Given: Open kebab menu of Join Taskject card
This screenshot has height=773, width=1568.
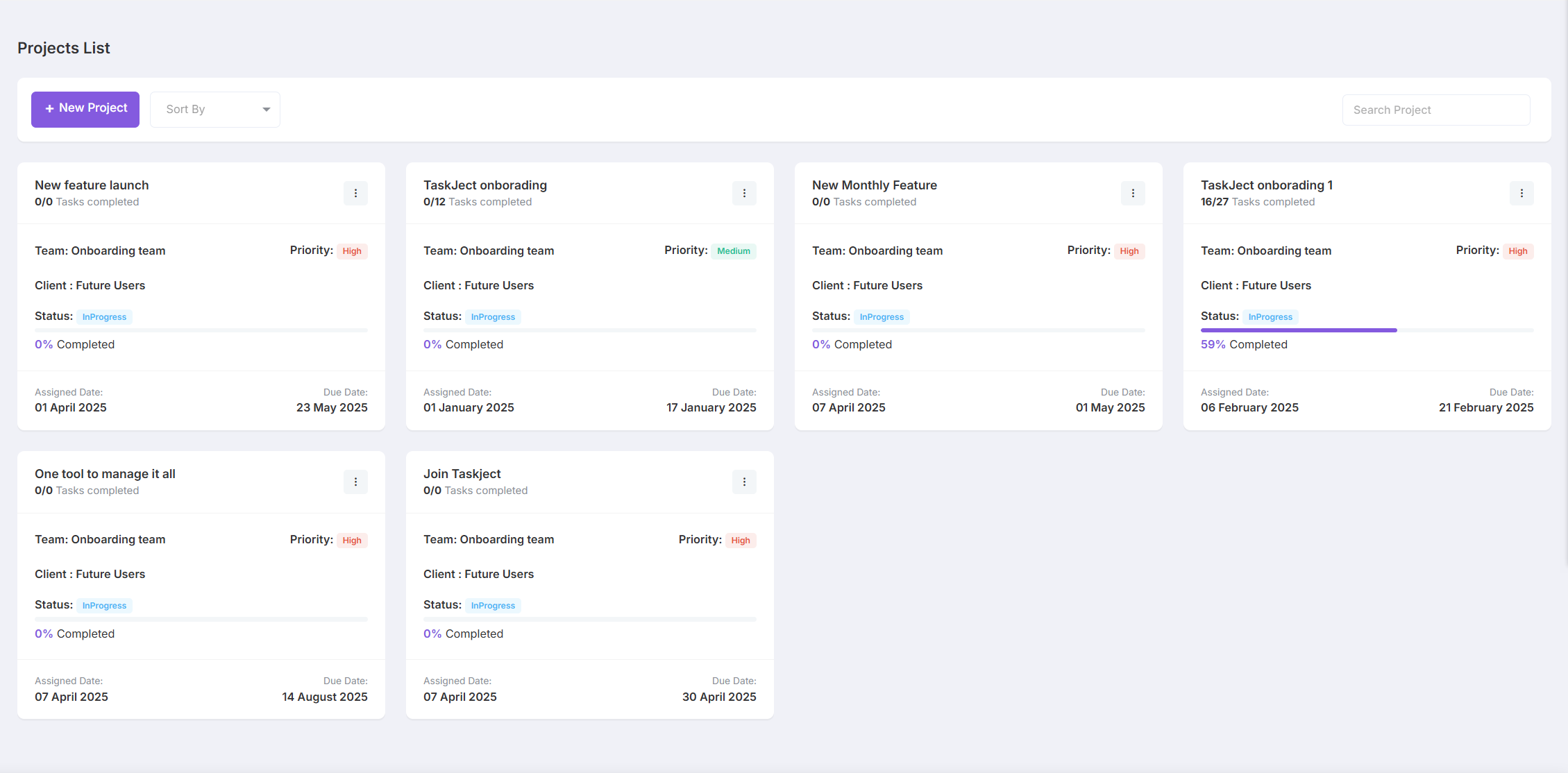Looking at the screenshot, I should click(x=744, y=482).
